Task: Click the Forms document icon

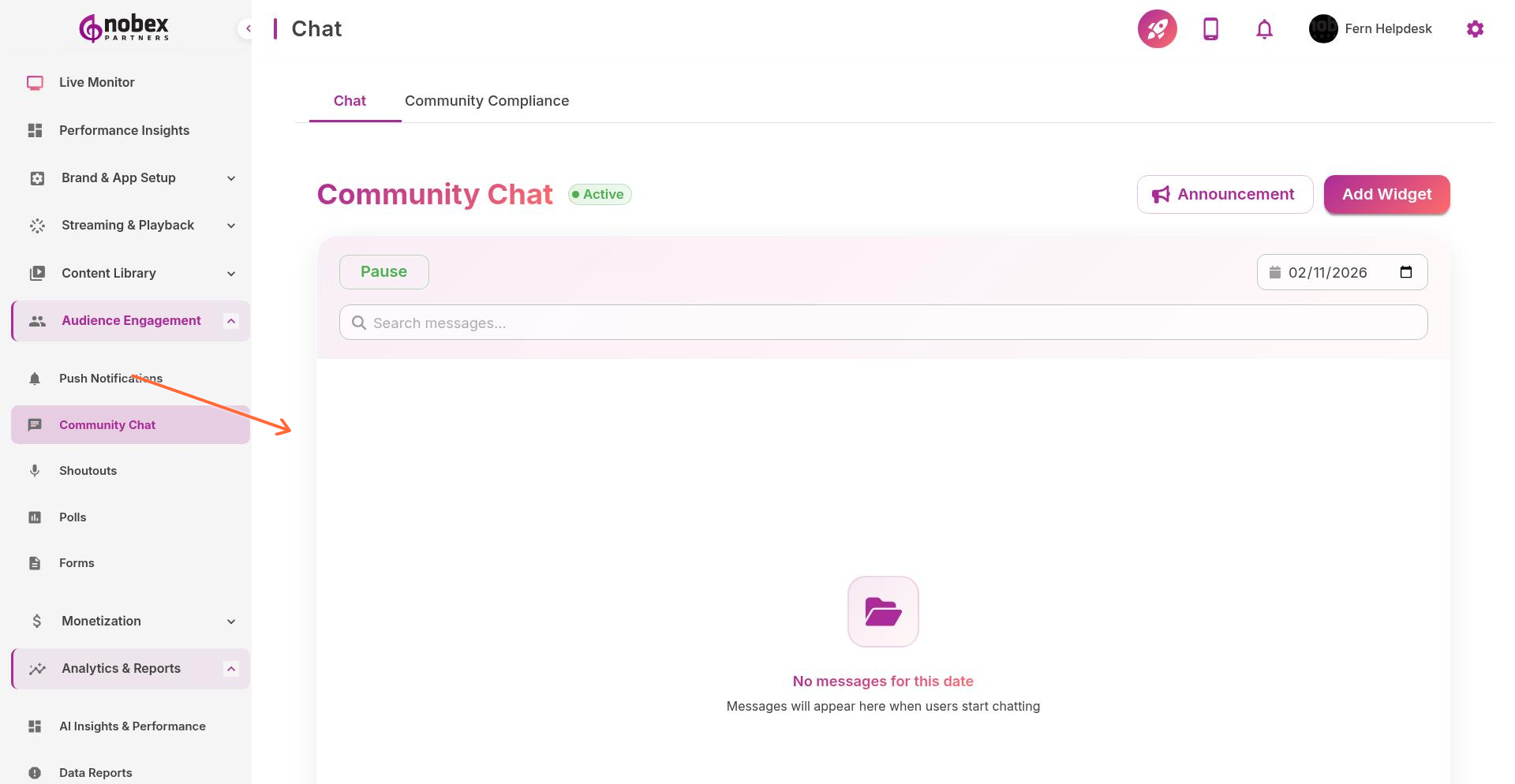Action: pos(35,562)
